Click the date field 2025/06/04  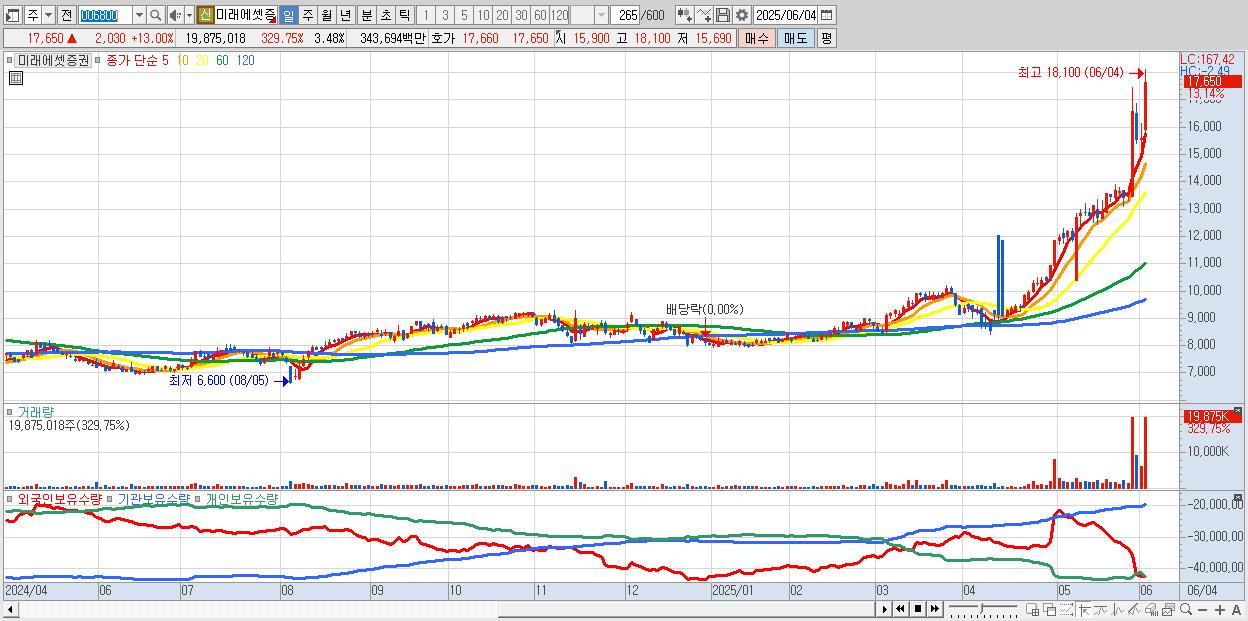click(785, 15)
